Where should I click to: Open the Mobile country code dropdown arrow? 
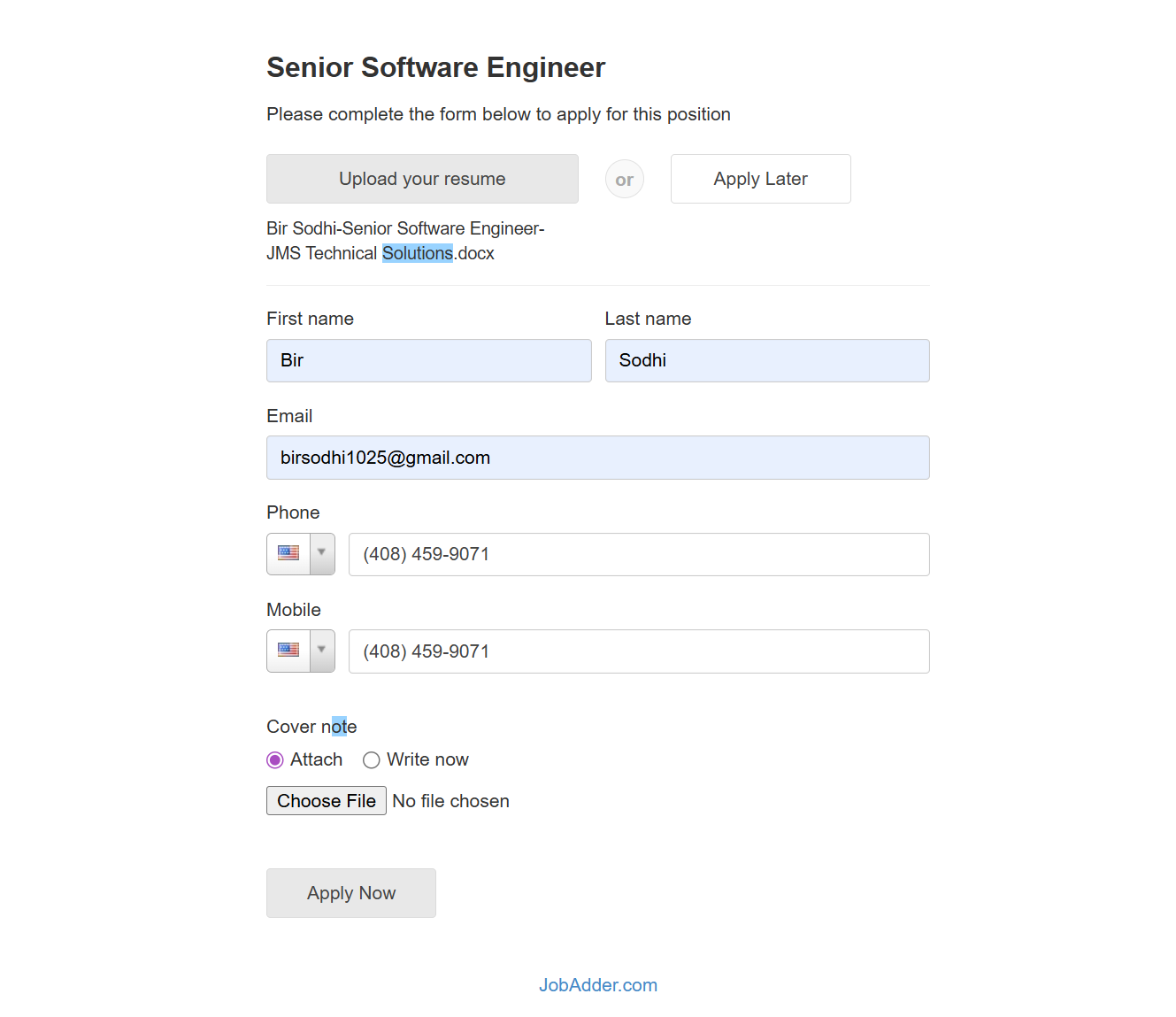click(322, 651)
